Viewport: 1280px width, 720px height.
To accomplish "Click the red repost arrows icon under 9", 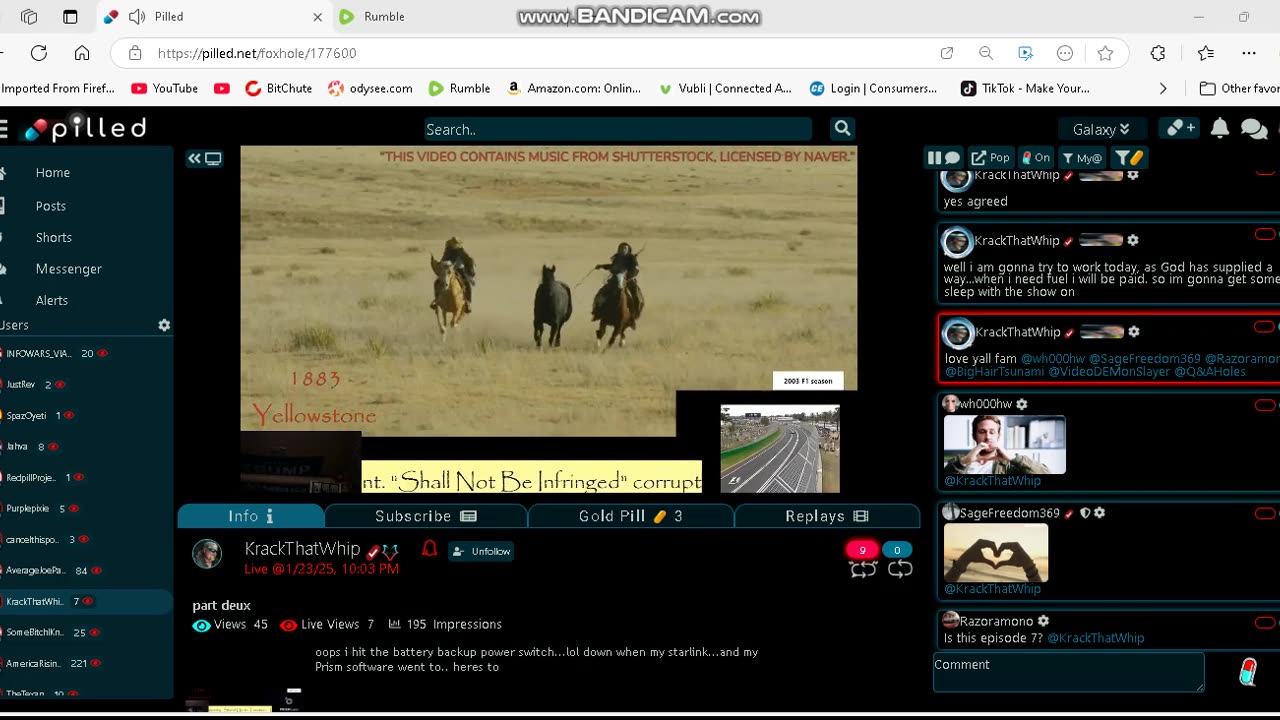I will (x=863, y=569).
